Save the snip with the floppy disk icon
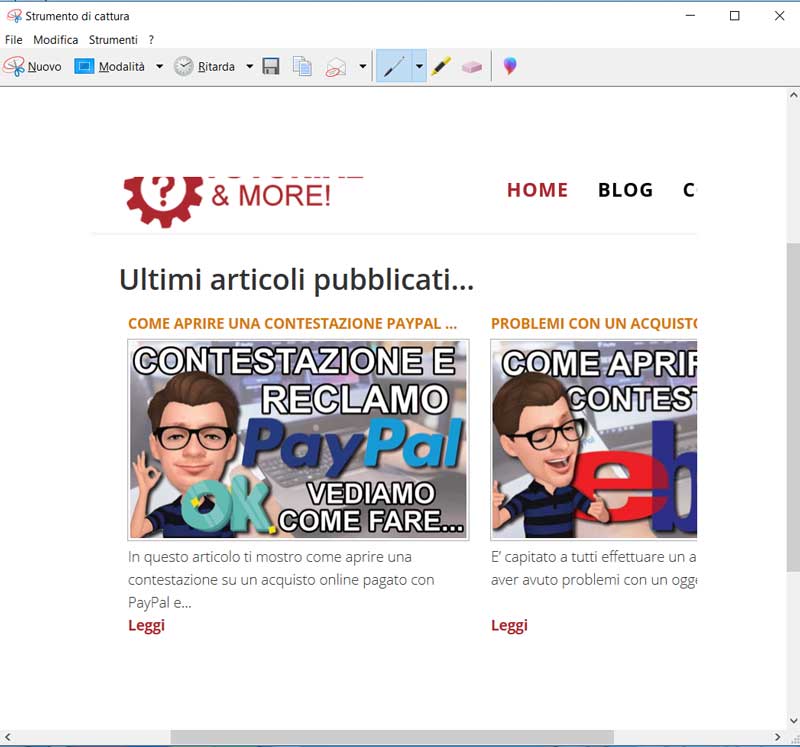 pyautogui.click(x=271, y=66)
